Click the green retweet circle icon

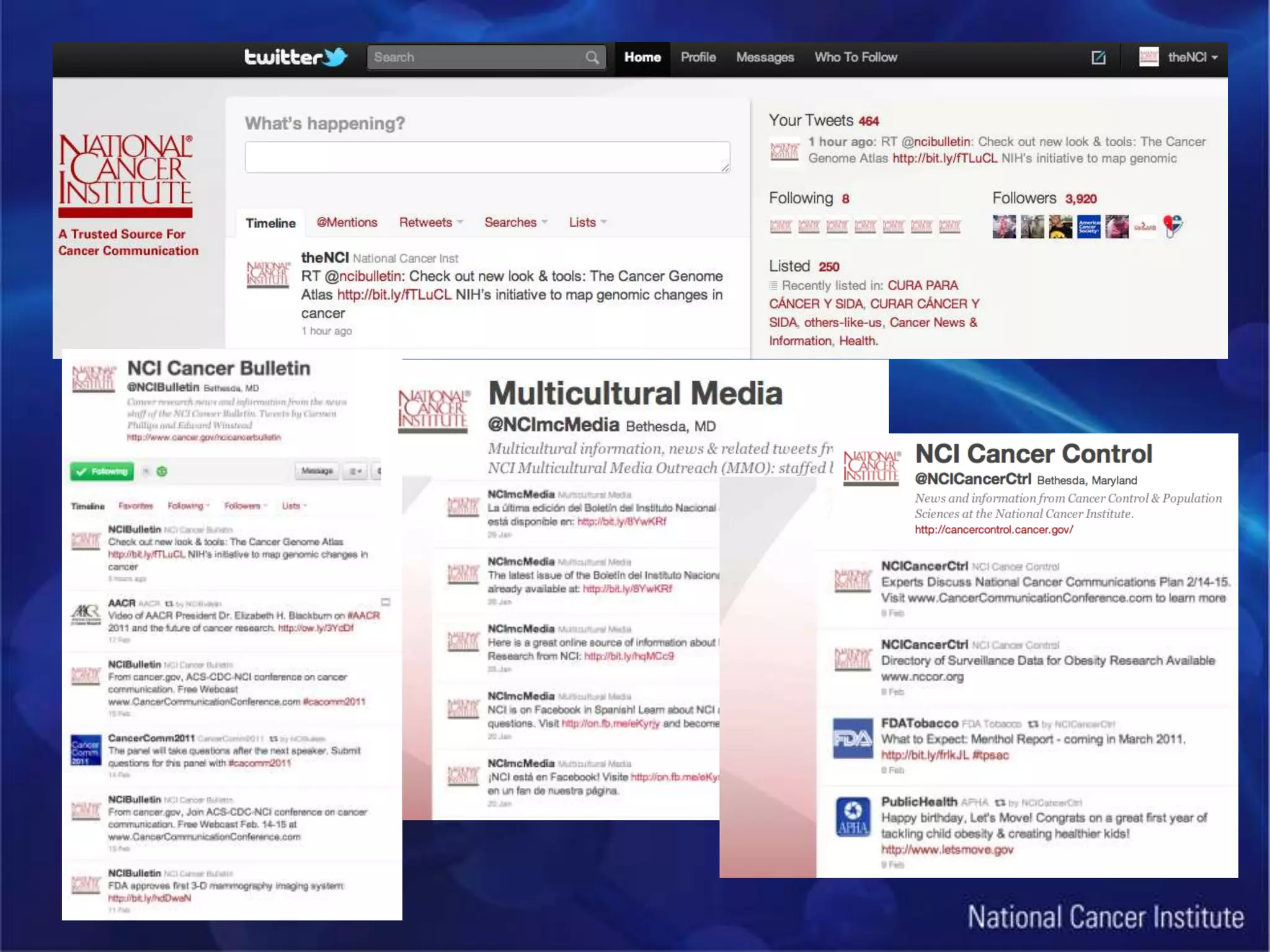click(162, 472)
